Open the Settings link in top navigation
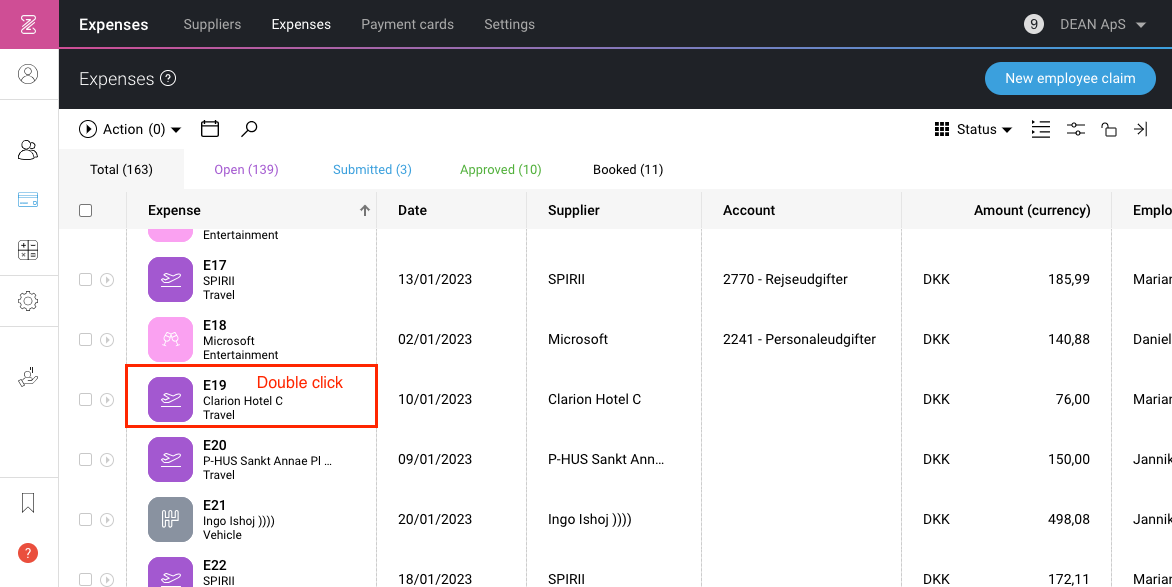 coord(510,25)
